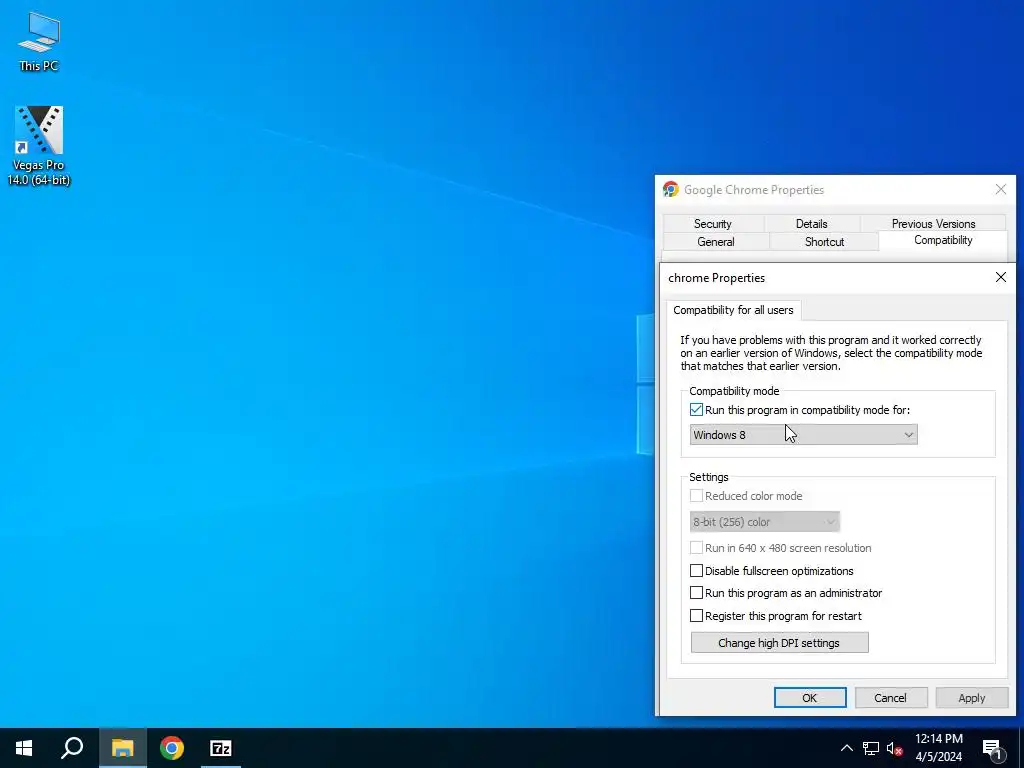
Task: Select the Vegas Pro 14.0 desktop shortcut
Action: (x=39, y=146)
